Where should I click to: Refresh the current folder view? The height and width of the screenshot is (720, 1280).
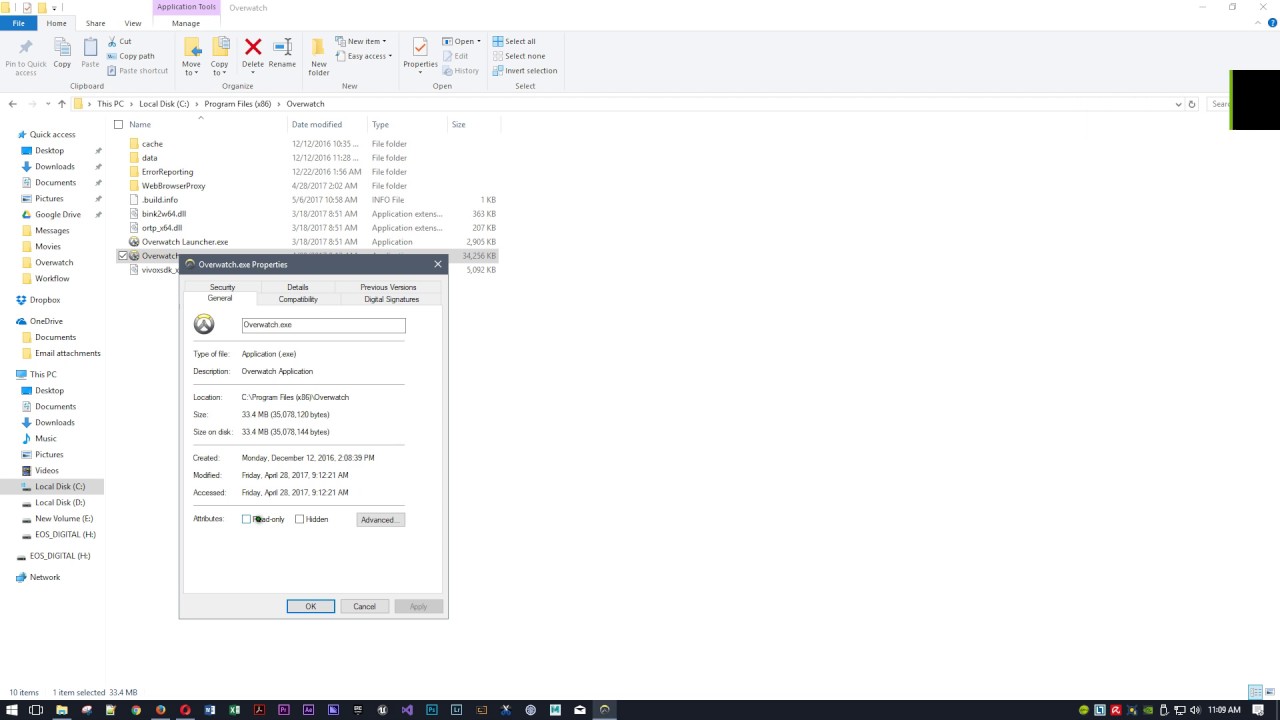tap(1191, 104)
